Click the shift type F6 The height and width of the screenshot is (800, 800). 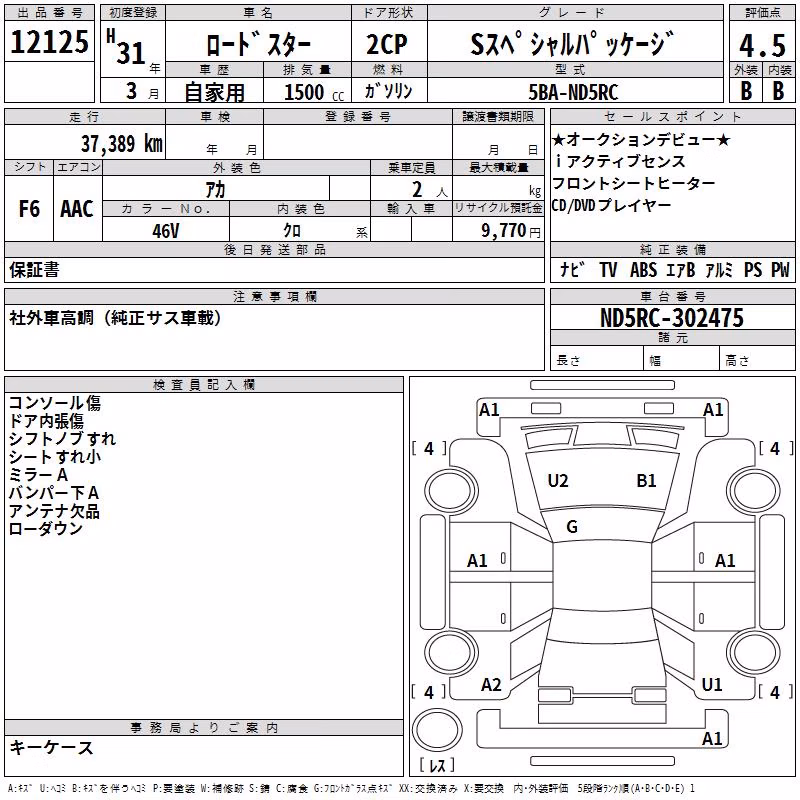pos(29,208)
